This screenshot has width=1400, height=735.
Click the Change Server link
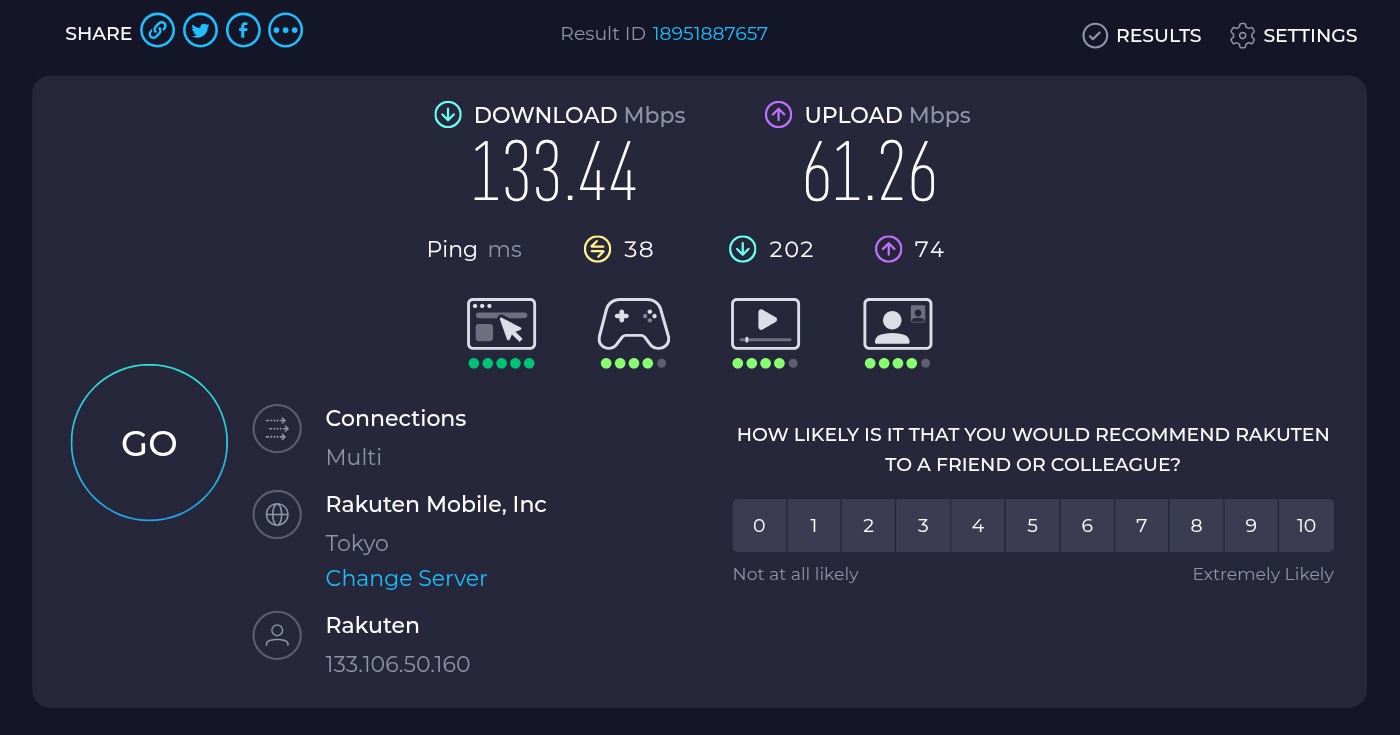[406, 579]
